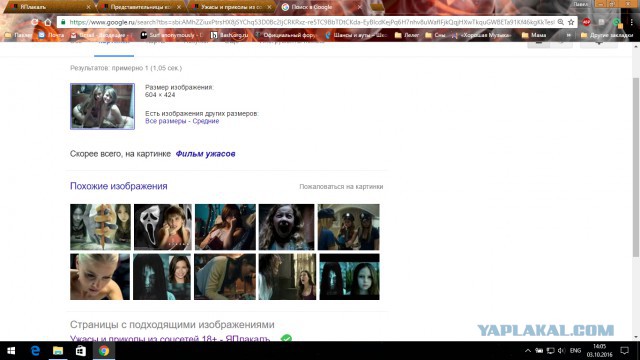Screen dimensions: 640x360
Task: Click Пожаловаться на картинки link
Action: (x=341, y=187)
